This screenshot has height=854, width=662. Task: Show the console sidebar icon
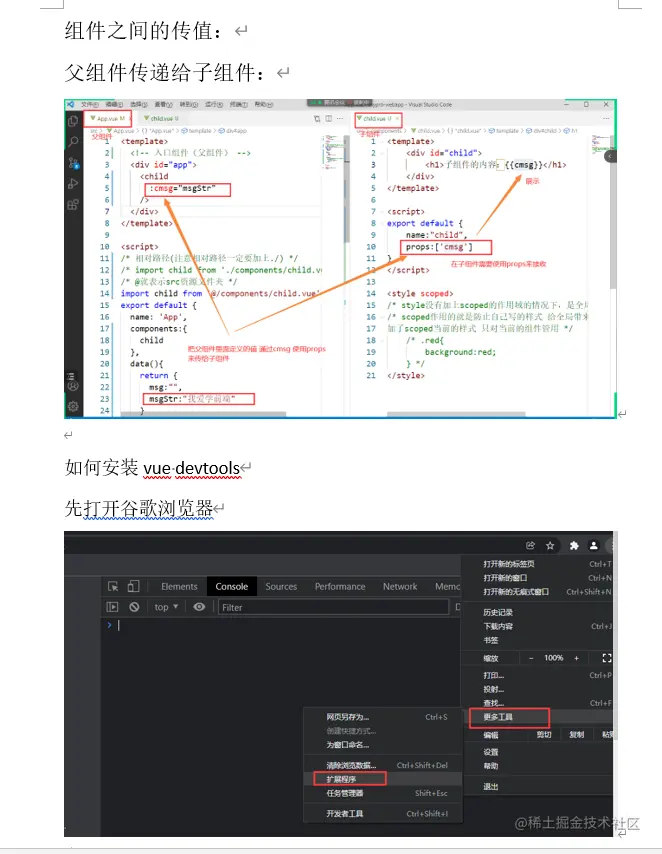coord(112,607)
